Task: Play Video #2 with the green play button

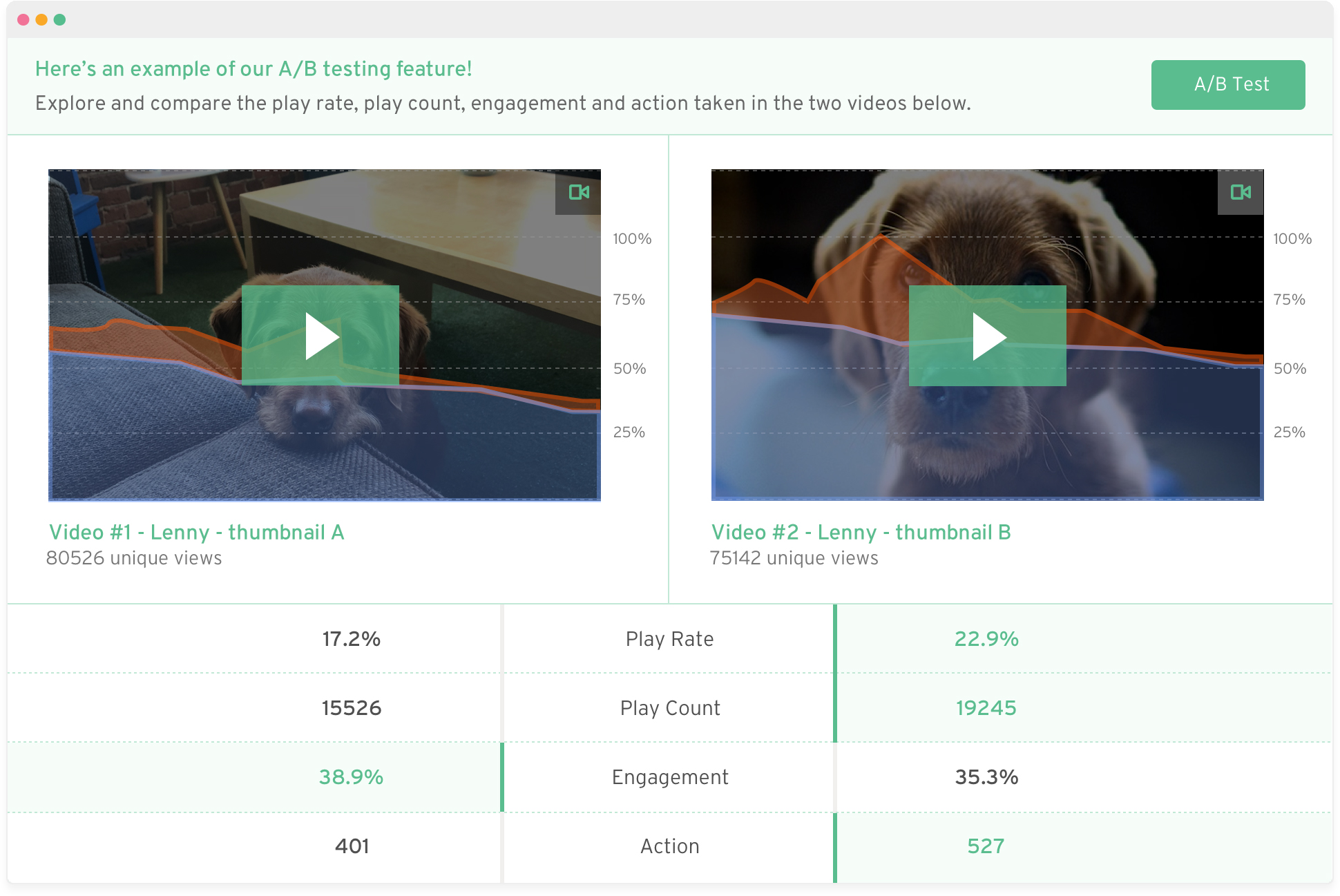Action: pyautogui.click(x=988, y=336)
